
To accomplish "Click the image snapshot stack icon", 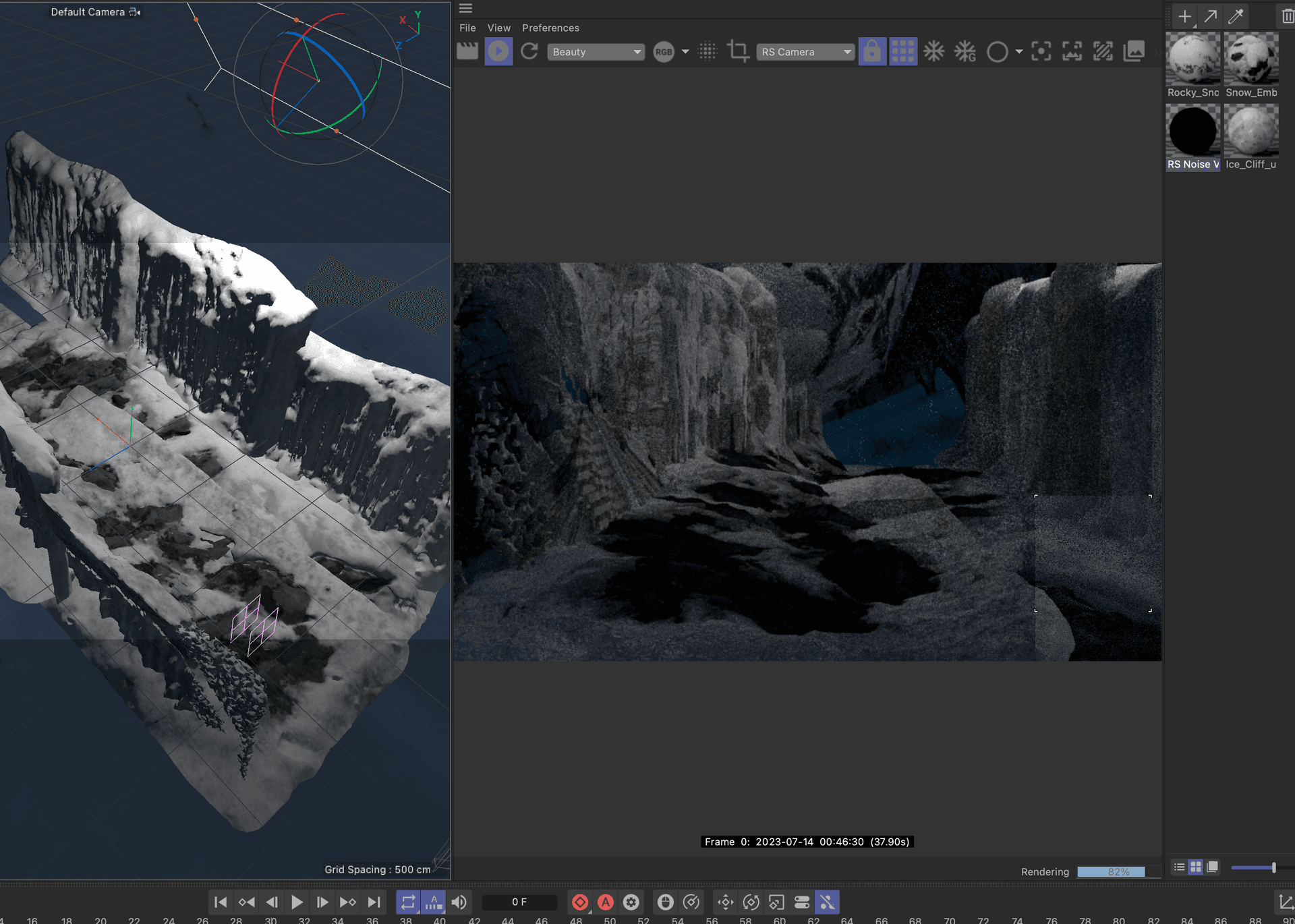I will tap(1134, 51).
